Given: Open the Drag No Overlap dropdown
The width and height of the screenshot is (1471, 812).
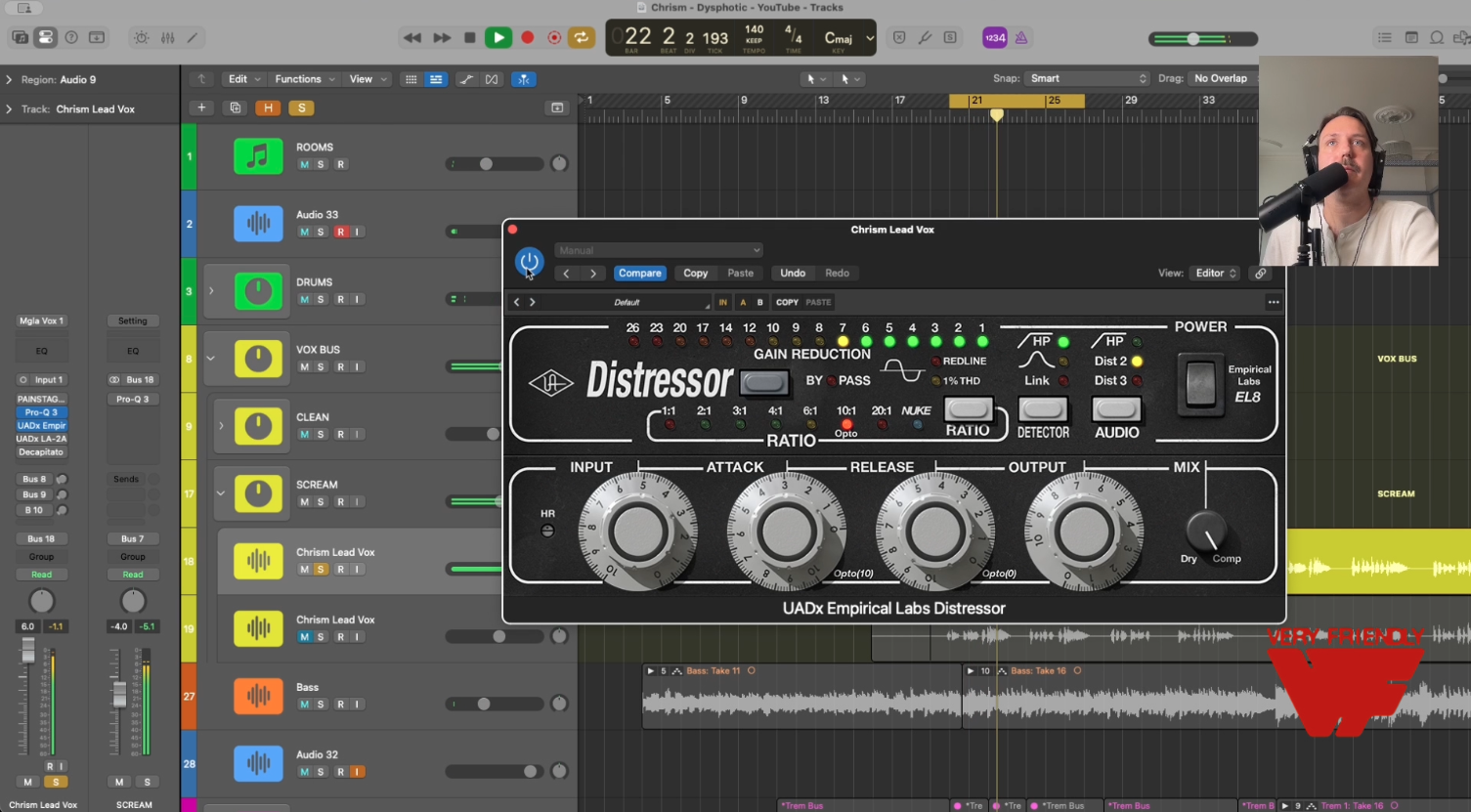Looking at the screenshot, I should (1224, 78).
